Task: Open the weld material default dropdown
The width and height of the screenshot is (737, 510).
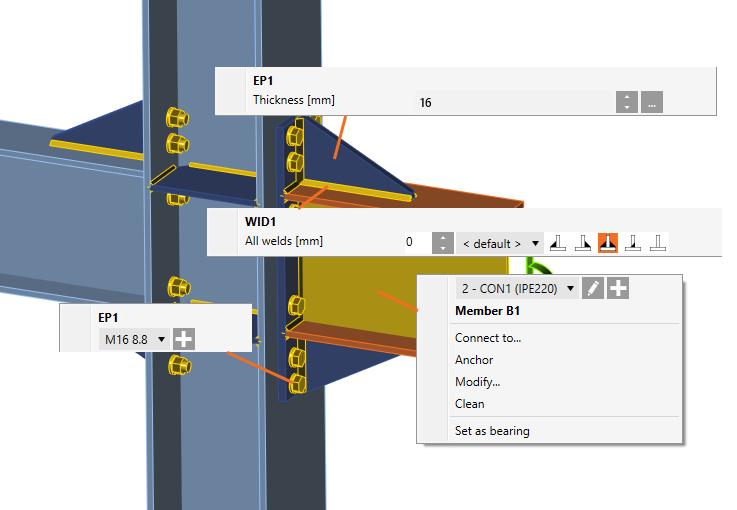Action: 500,243
